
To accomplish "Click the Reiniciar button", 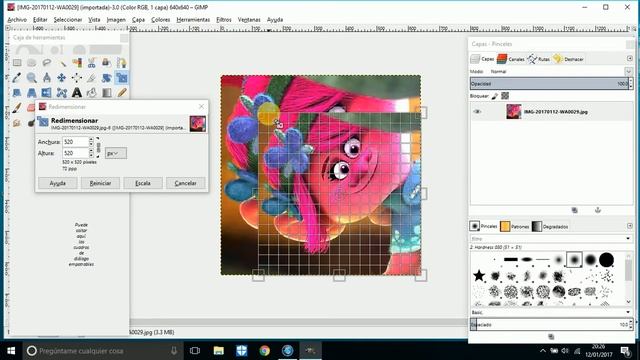I will (x=100, y=183).
